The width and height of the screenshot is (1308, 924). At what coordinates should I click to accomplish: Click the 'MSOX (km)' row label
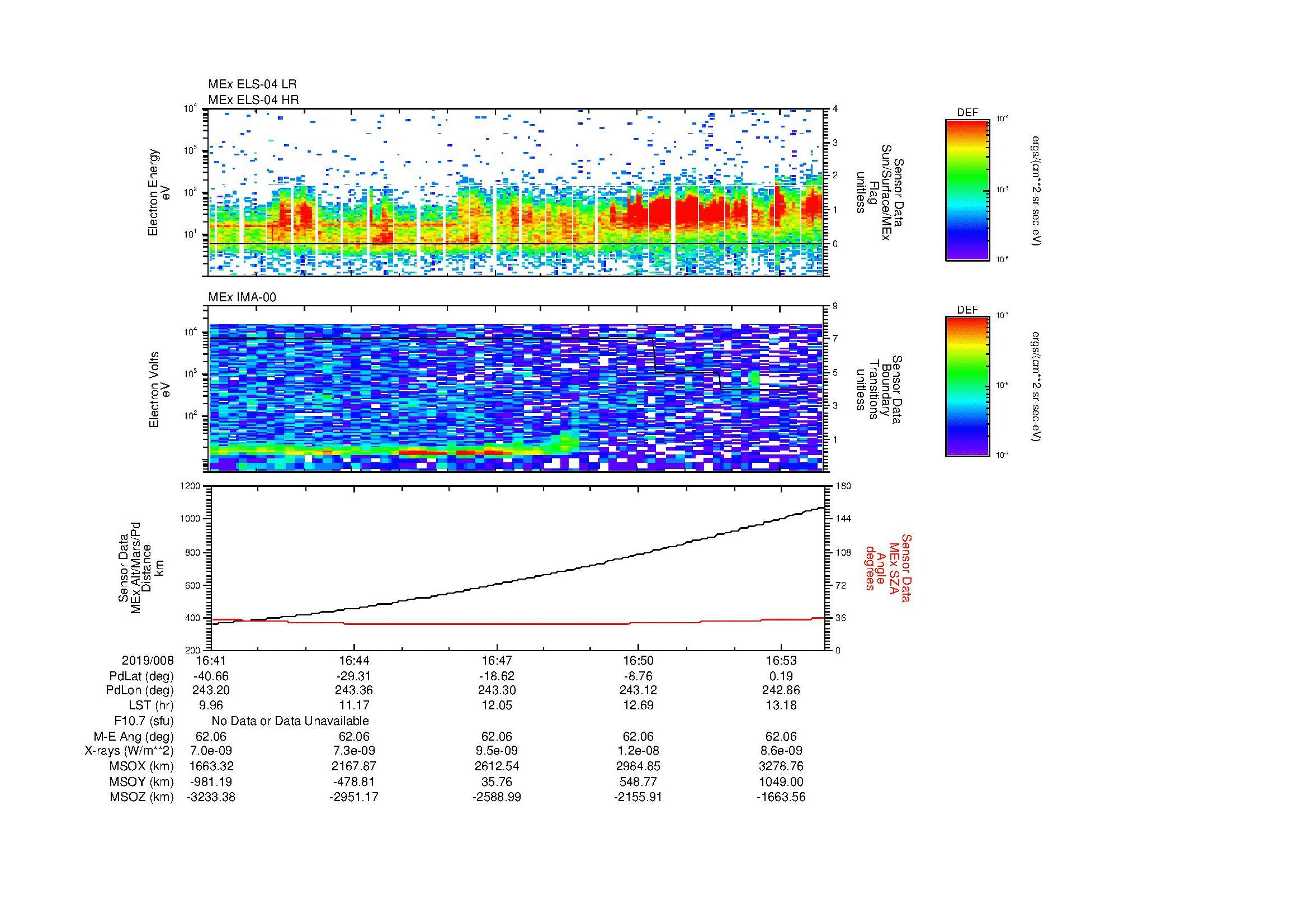click(x=141, y=767)
